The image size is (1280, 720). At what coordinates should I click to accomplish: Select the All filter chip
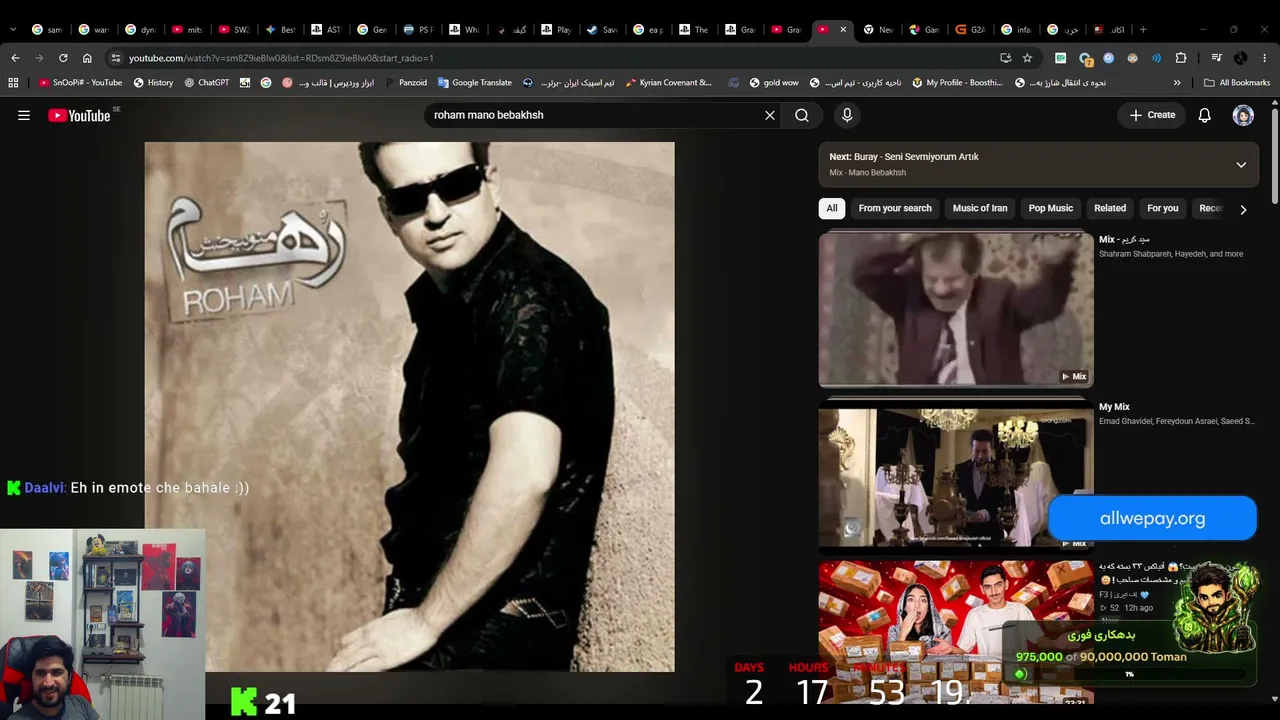[x=831, y=208]
